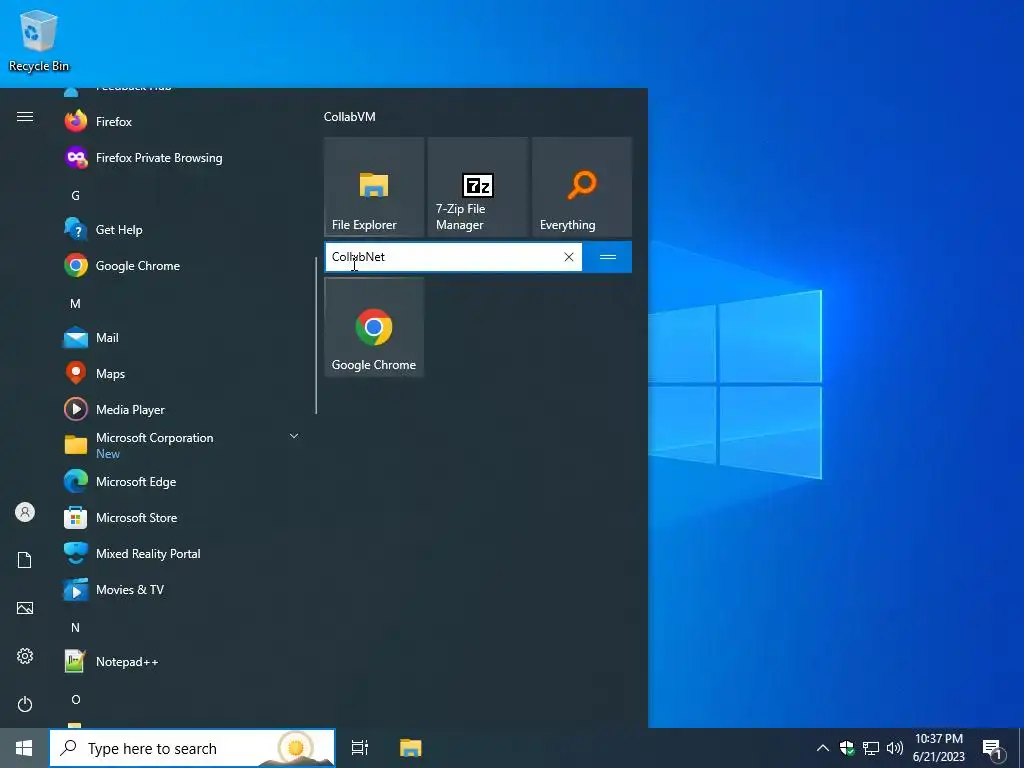Click the taskbar search box

[x=192, y=748]
